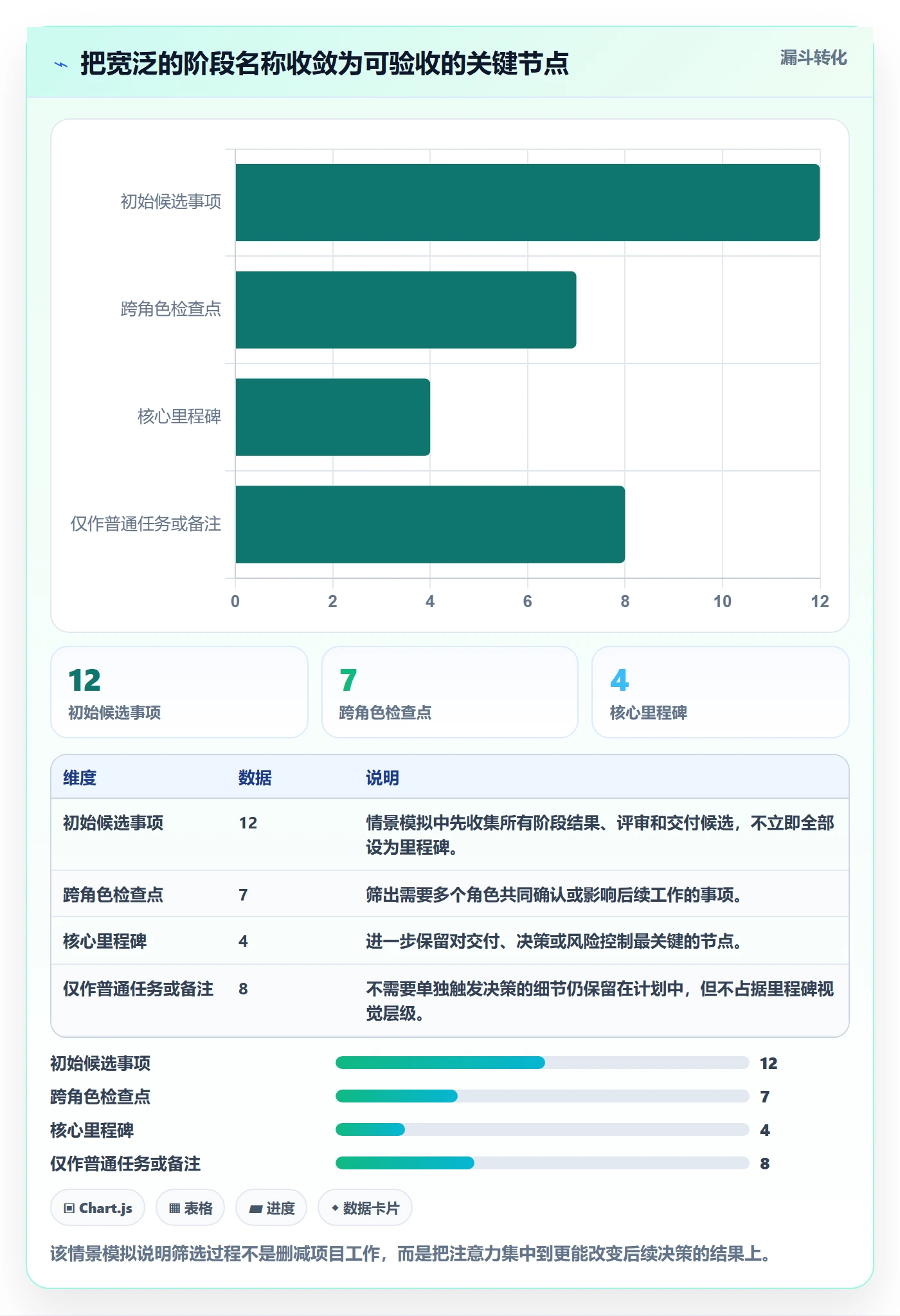The height and width of the screenshot is (1316, 900).
Task: Click the 维度 column header
Action: [x=80, y=778]
